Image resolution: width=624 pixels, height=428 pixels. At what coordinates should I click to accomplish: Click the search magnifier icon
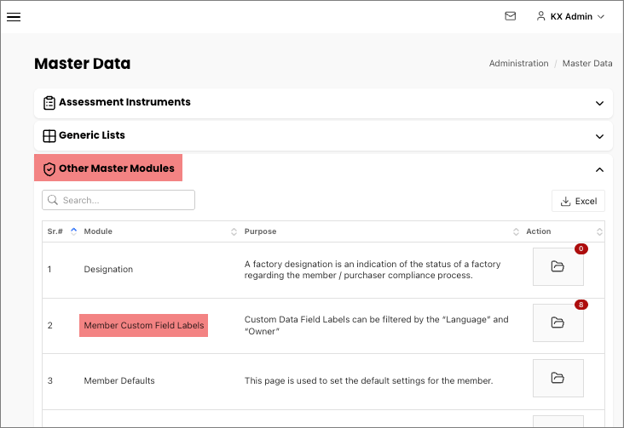pyautogui.click(x=53, y=200)
